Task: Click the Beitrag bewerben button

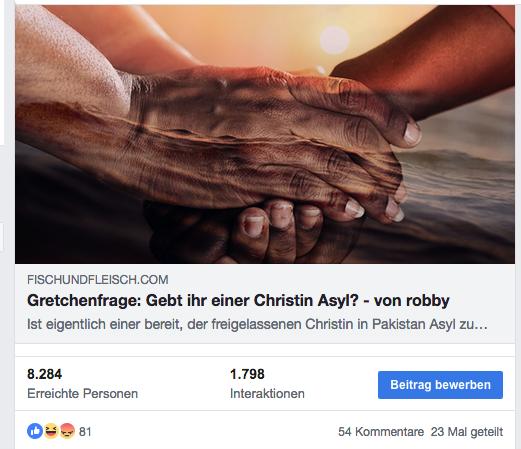Action: (440, 385)
